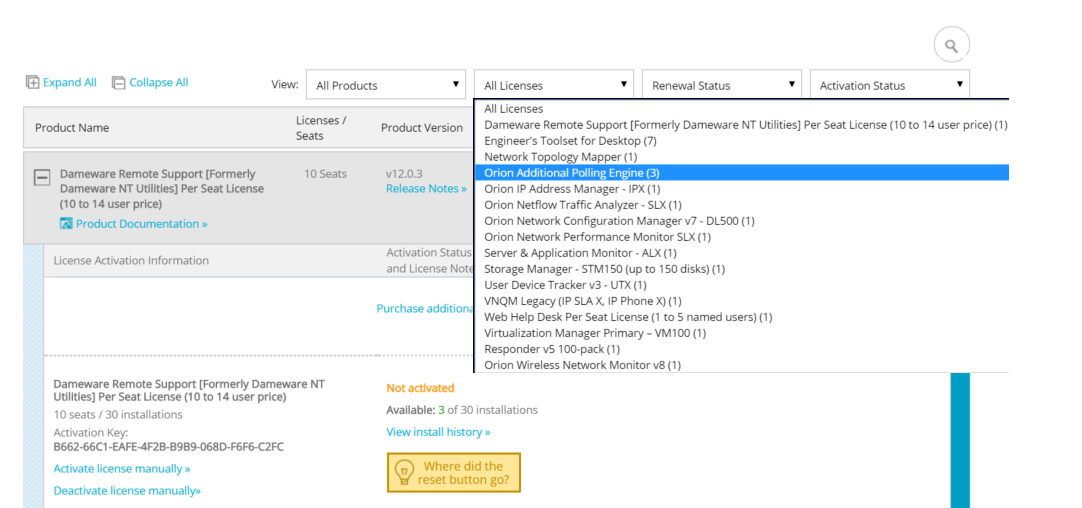Click the Collapse All icon

point(119,83)
